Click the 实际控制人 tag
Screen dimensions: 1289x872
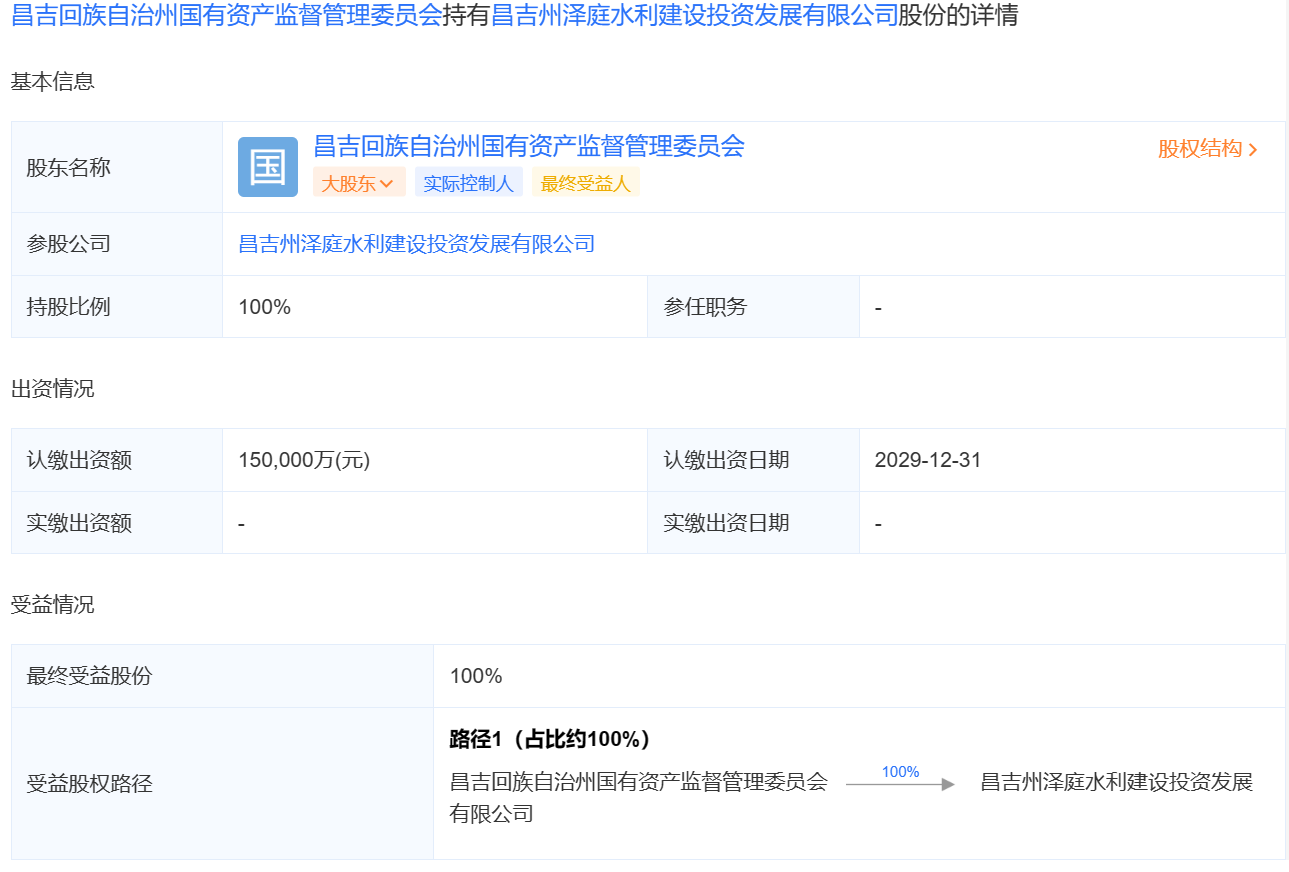click(x=468, y=184)
